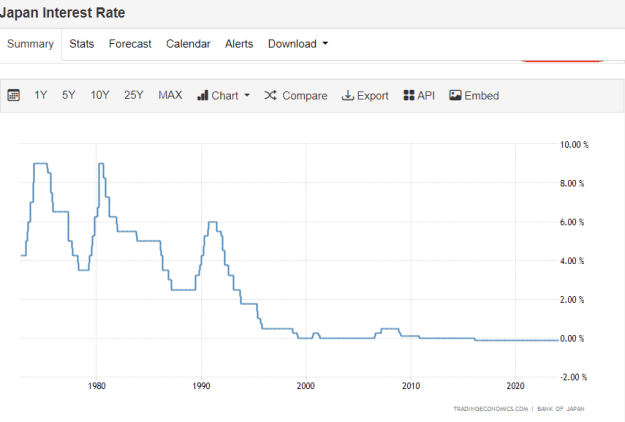Click the 8.00 % axis label

tap(572, 183)
